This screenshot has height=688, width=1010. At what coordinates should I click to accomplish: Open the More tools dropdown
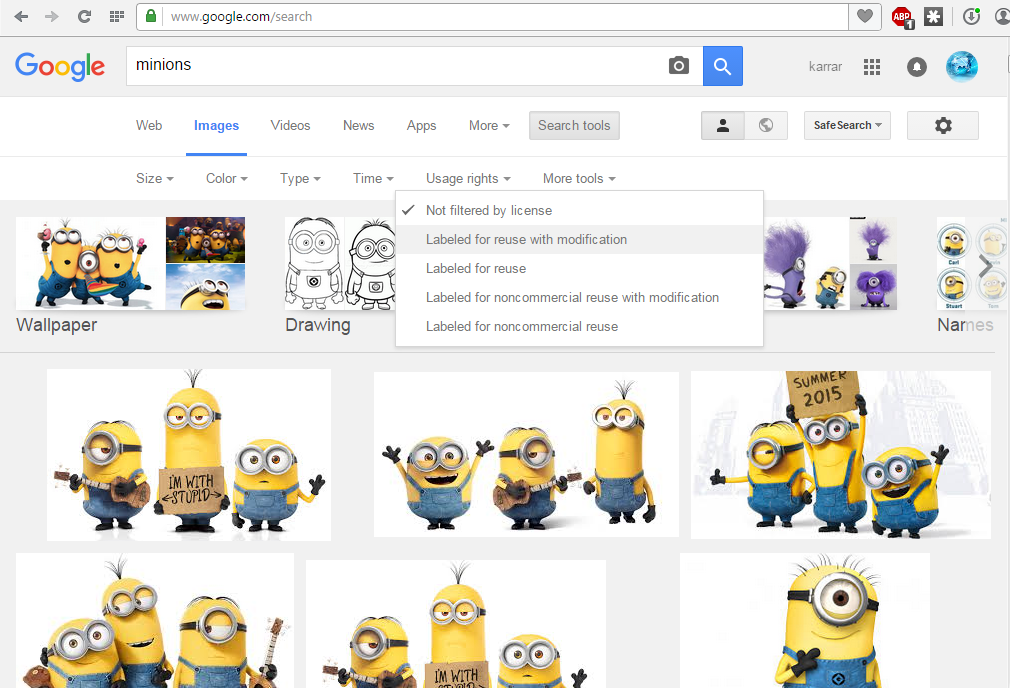point(579,178)
